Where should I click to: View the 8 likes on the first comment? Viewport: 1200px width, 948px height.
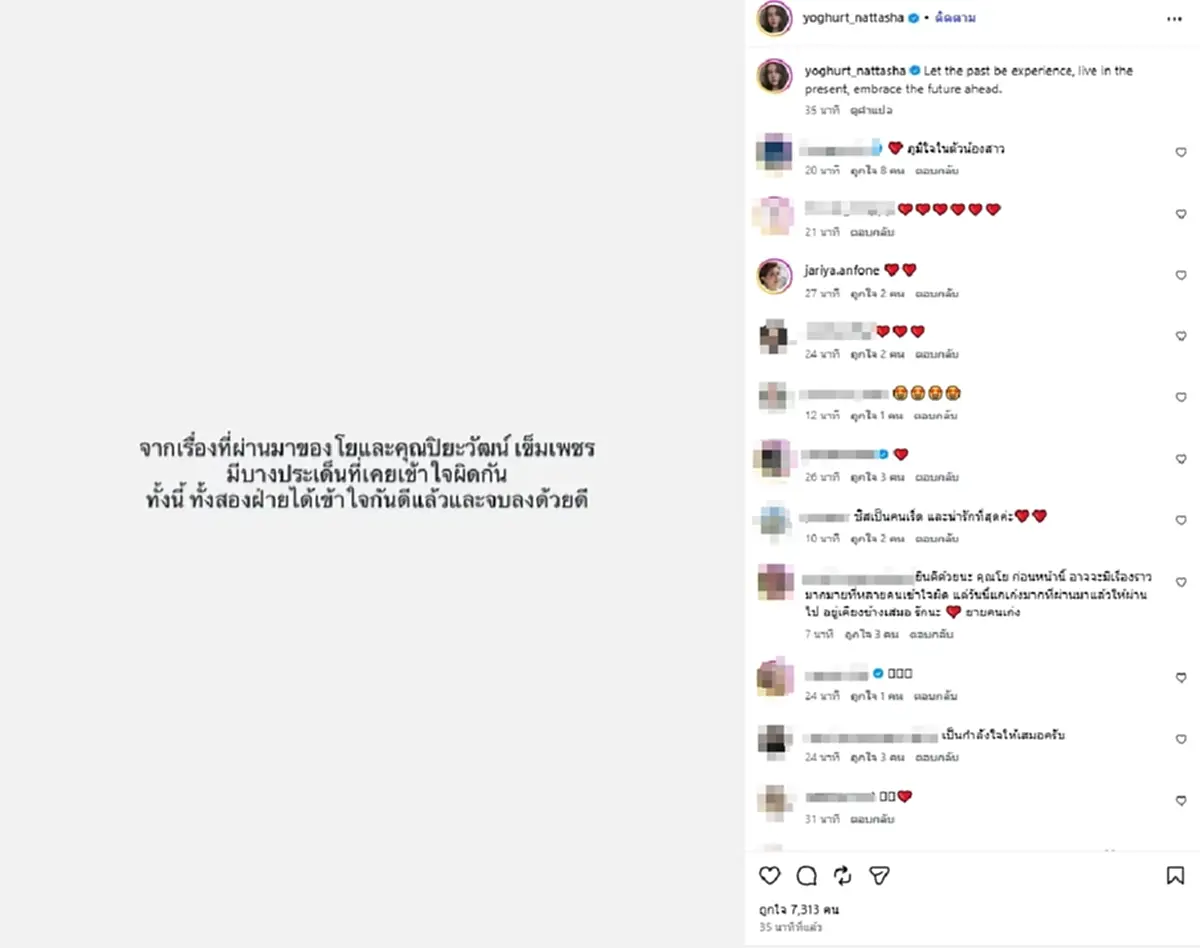[x=877, y=171]
